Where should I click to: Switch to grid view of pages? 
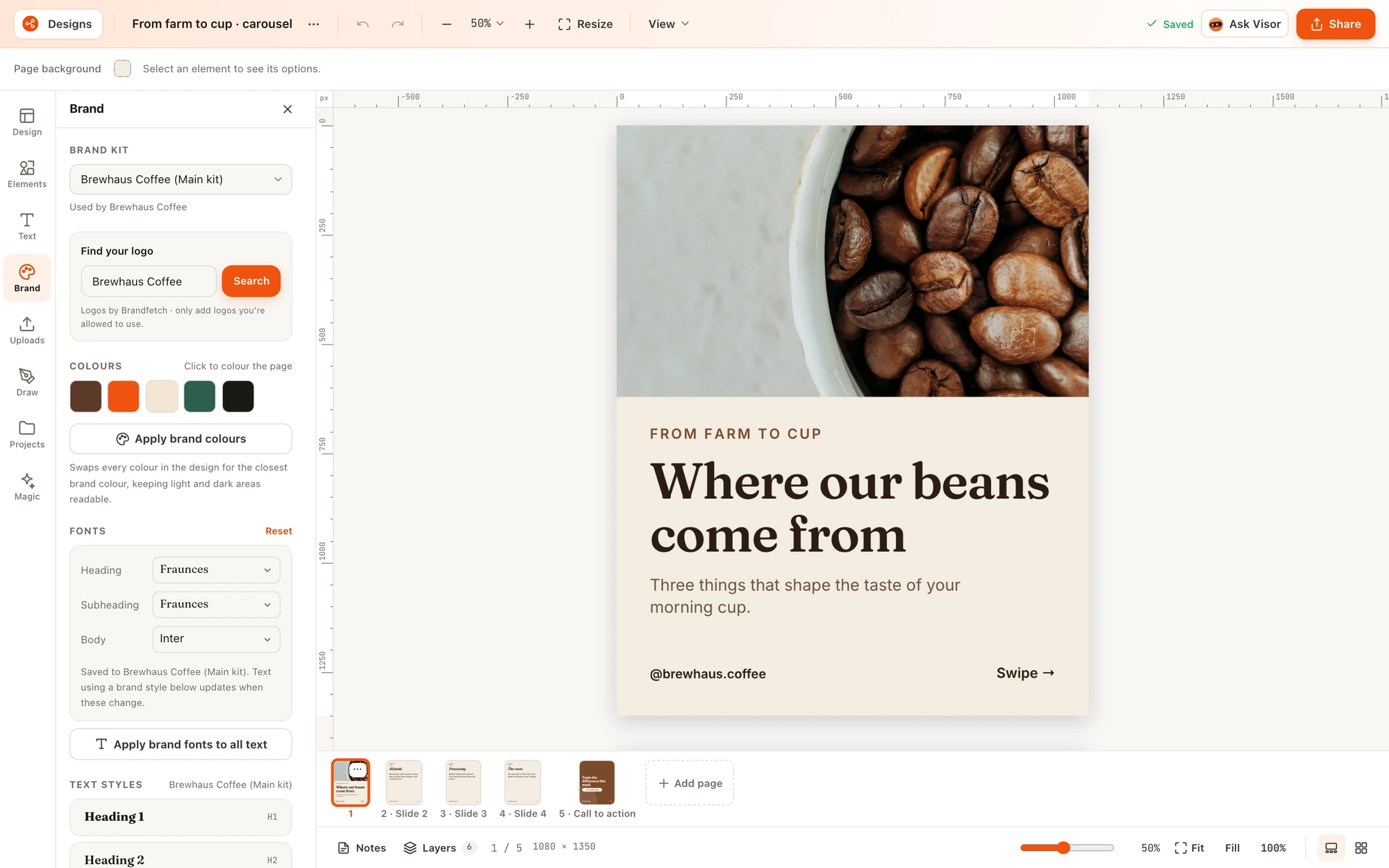[1361, 848]
